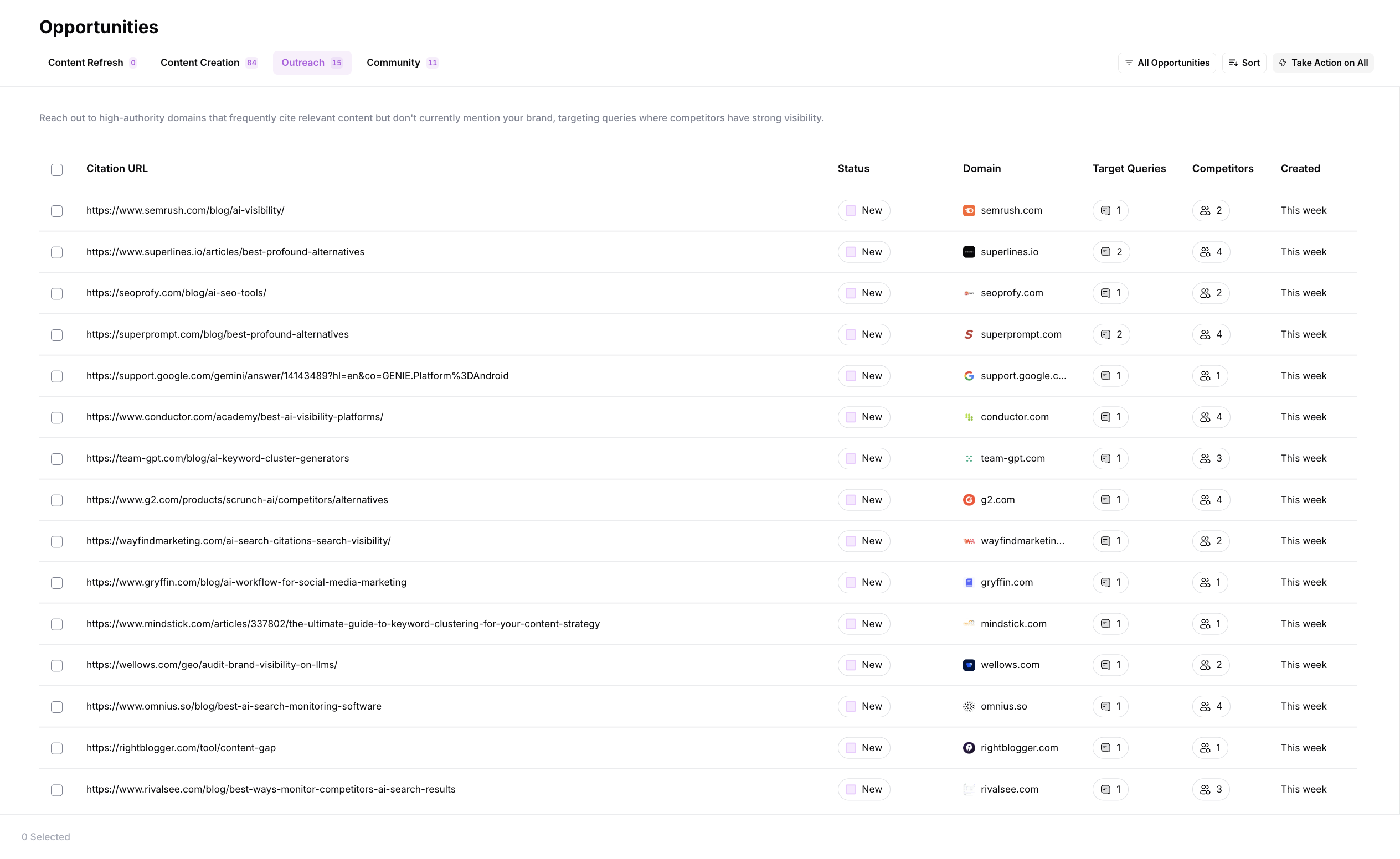This screenshot has width=1400, height=859.
Task: Click the semrush.com favicon icon
Action: point(969,210)
